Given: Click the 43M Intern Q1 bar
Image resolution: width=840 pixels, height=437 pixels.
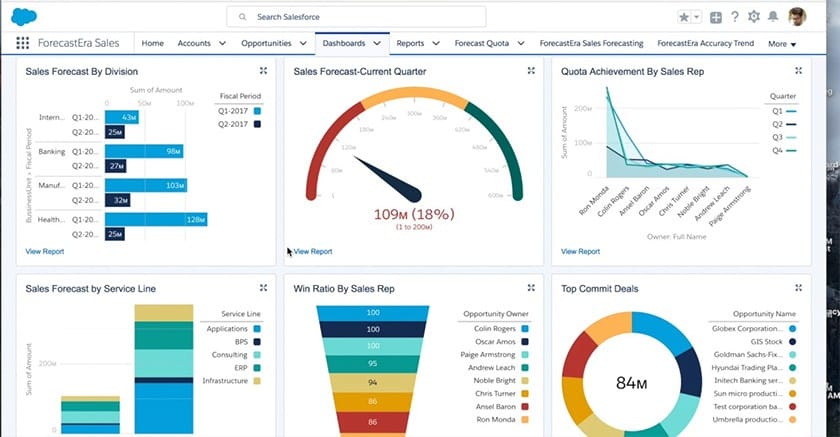Looking at the screenshot, I should (x=122, y=117).
